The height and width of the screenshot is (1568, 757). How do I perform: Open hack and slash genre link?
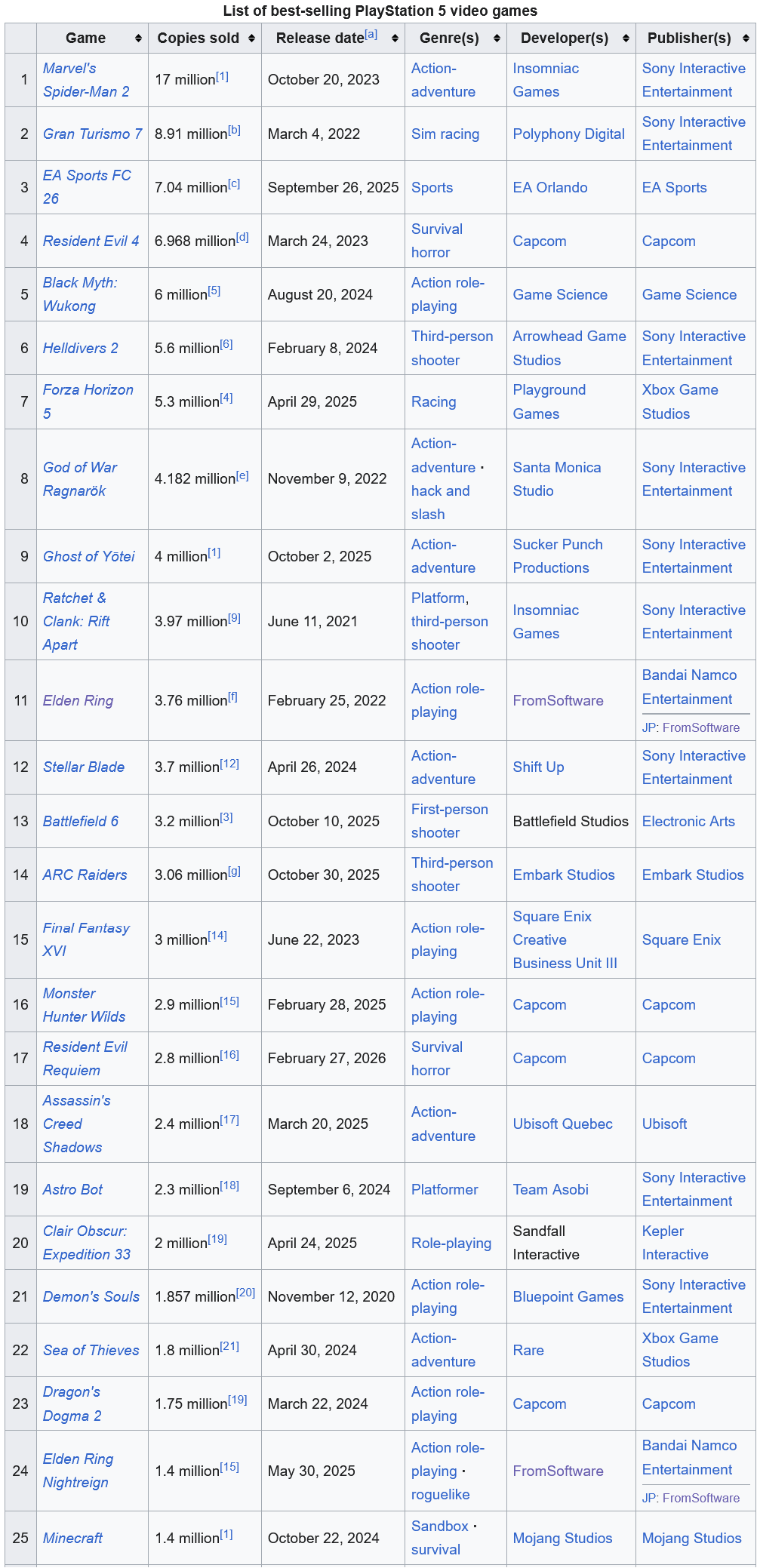[x=441, y=503]
